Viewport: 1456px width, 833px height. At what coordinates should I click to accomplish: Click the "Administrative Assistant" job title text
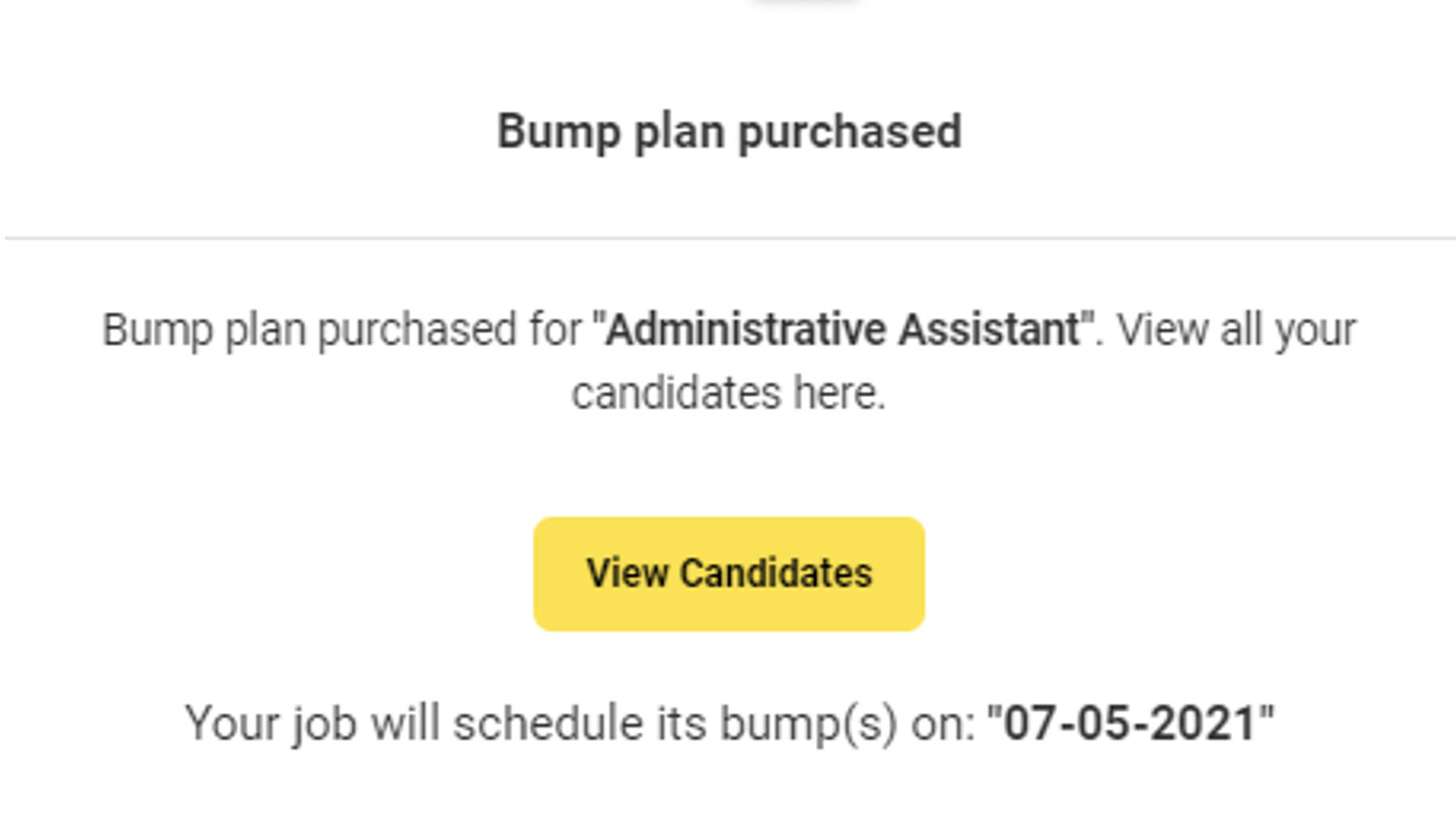click(842, 330)
